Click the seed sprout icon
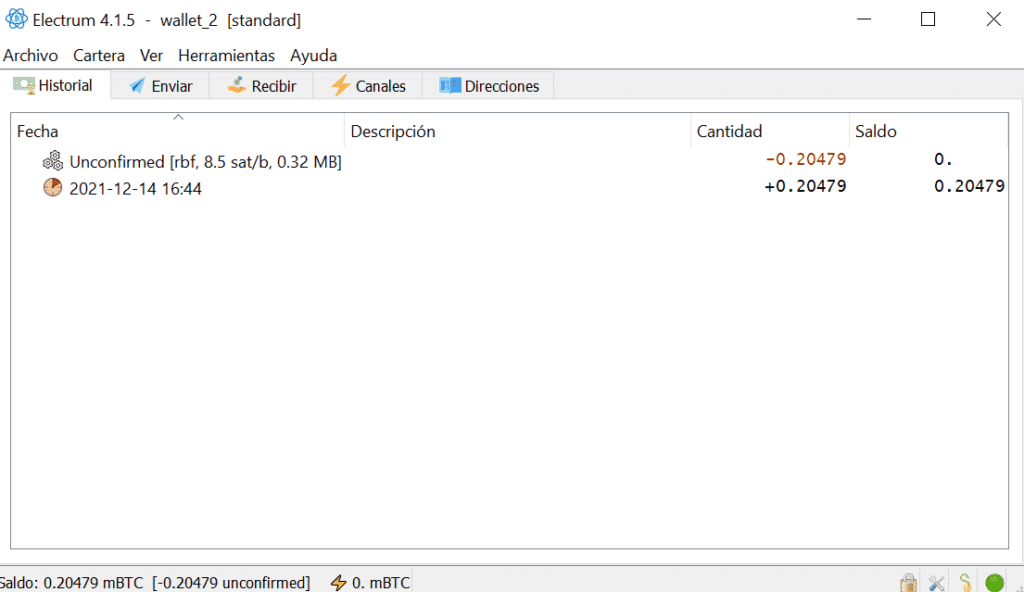 click(965, 582)
